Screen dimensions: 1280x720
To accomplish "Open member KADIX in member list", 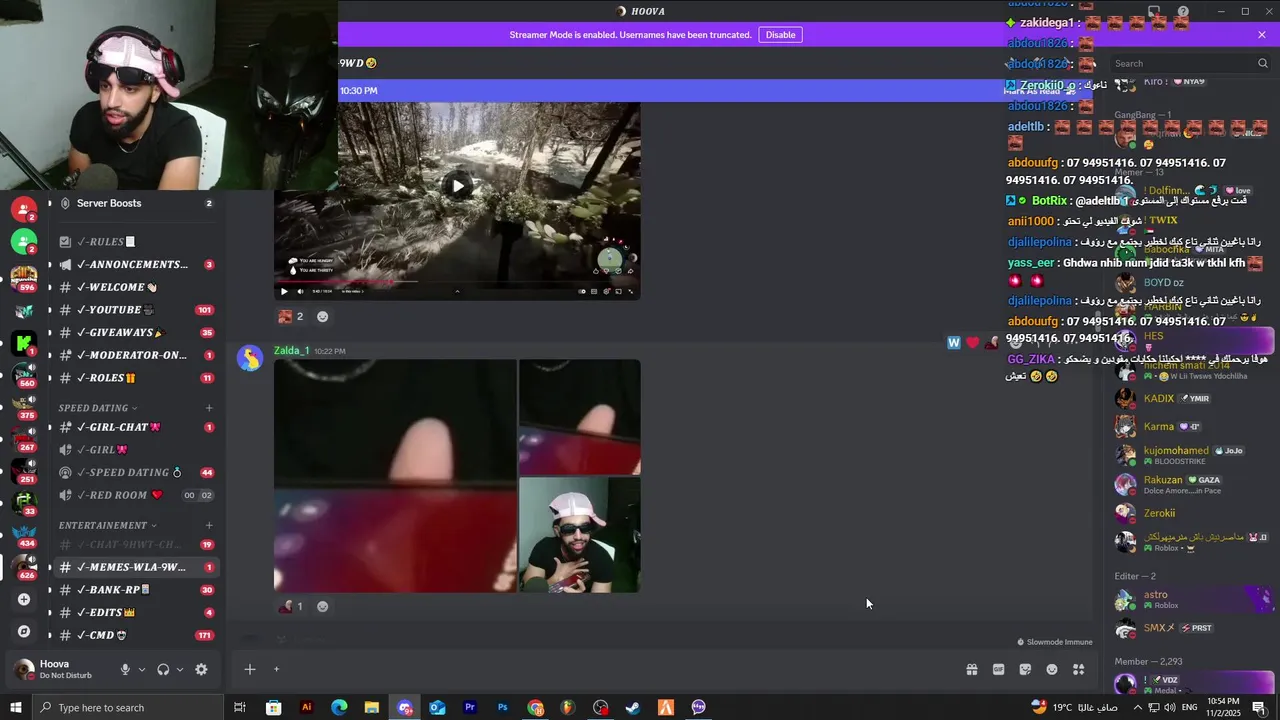I will pyautogui.click(x=1190, y=398).
